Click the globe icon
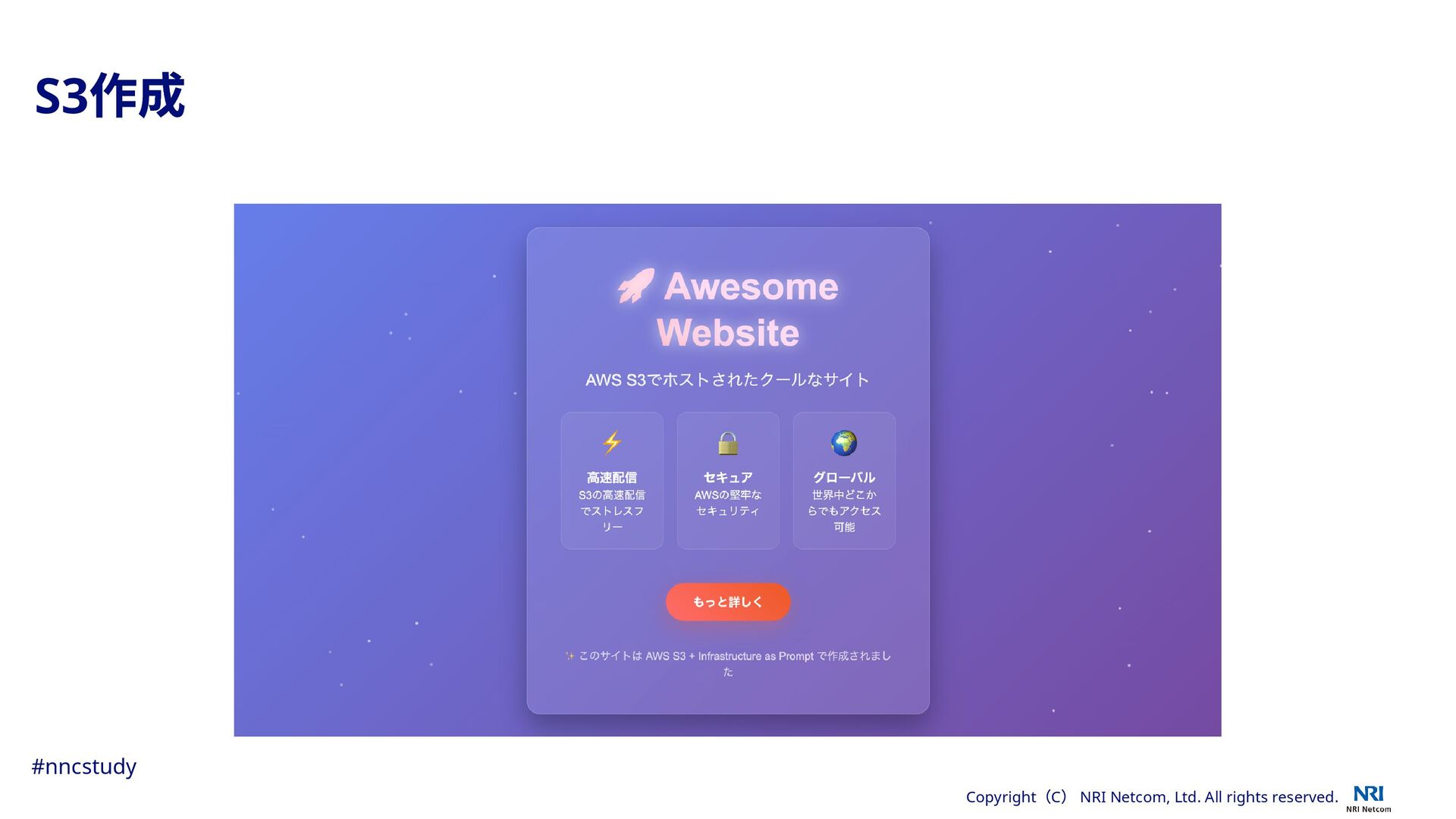This screenshot has width=1456, height=819. point(844,443)
